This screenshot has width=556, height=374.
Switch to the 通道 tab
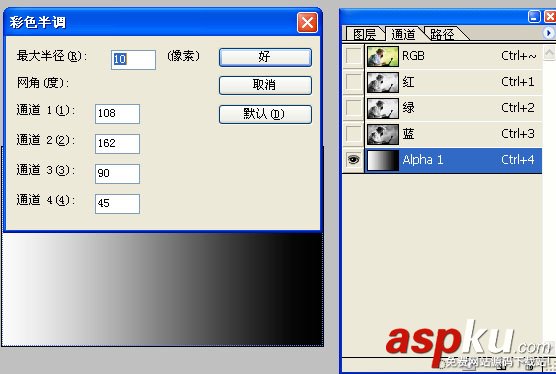404,34
